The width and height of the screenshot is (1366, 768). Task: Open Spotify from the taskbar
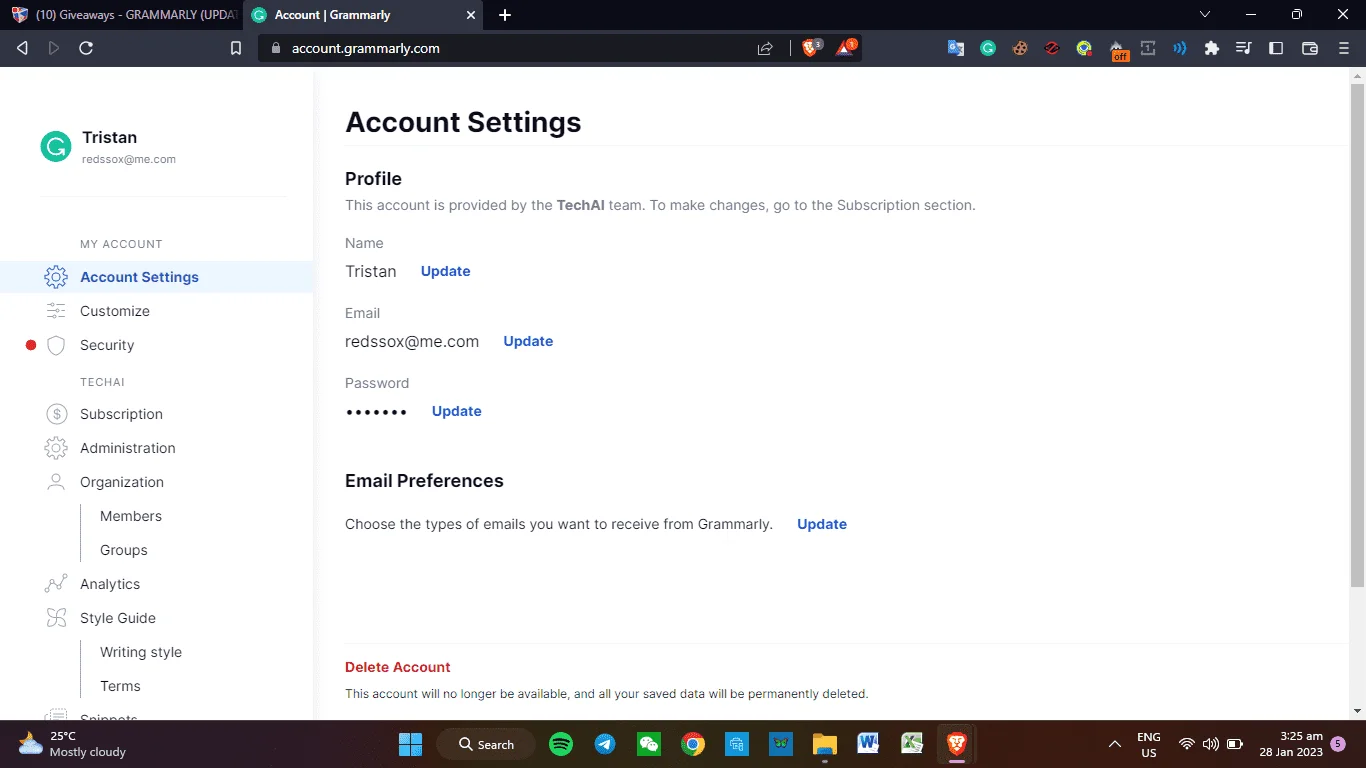pyautogui.click(x=561, y=744)
